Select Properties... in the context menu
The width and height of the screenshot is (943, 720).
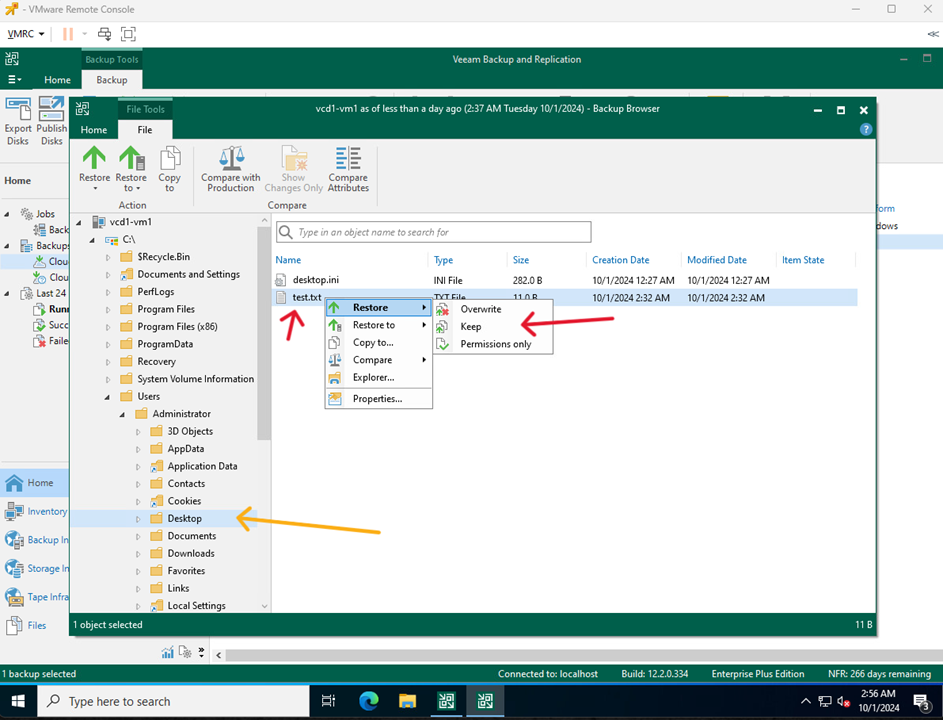(x=377, y=399)
